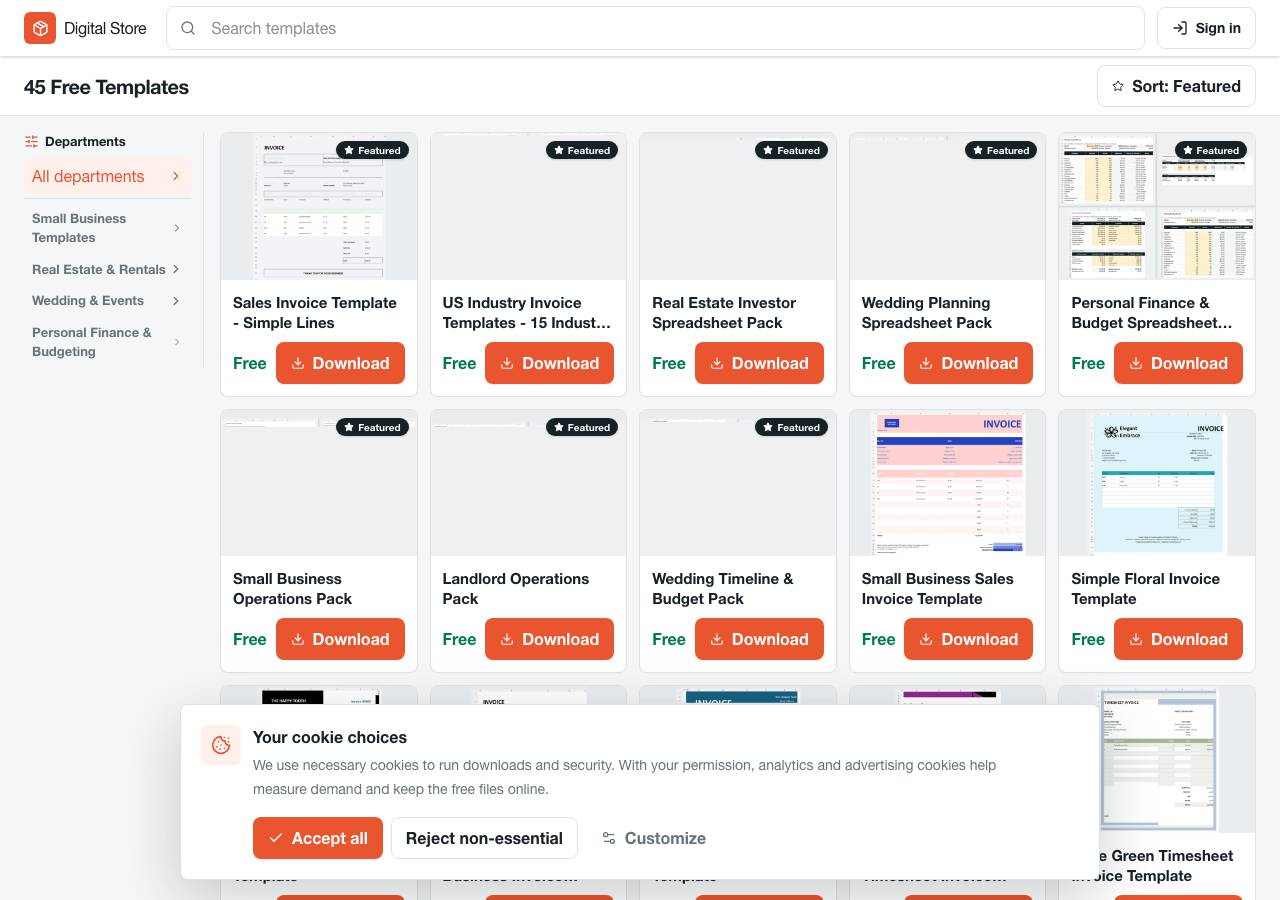Viewport: 1280px width, 900px height.
Task: Download Simple Floral Invoice Template
Action: point(1178,639)
